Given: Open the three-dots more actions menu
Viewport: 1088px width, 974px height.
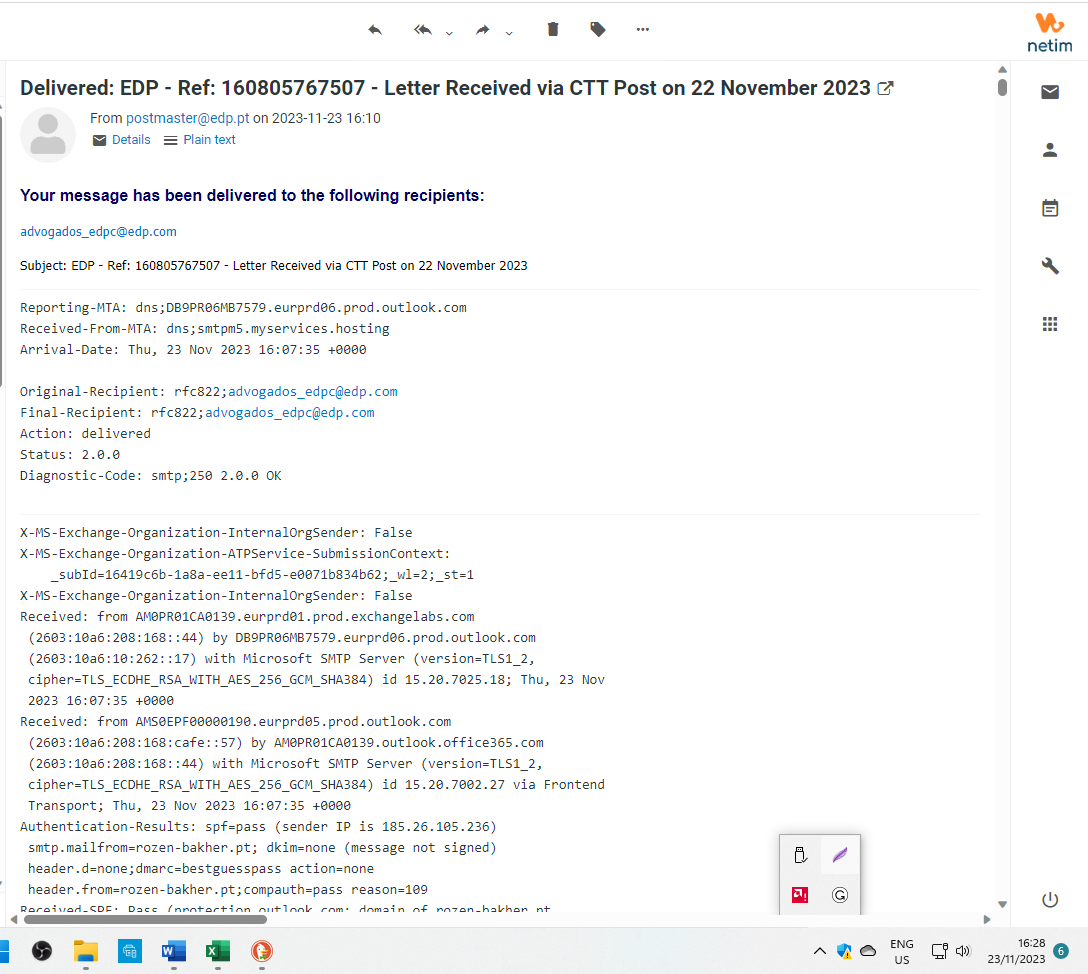Looking at the screenshot, I should coord(643,29).
